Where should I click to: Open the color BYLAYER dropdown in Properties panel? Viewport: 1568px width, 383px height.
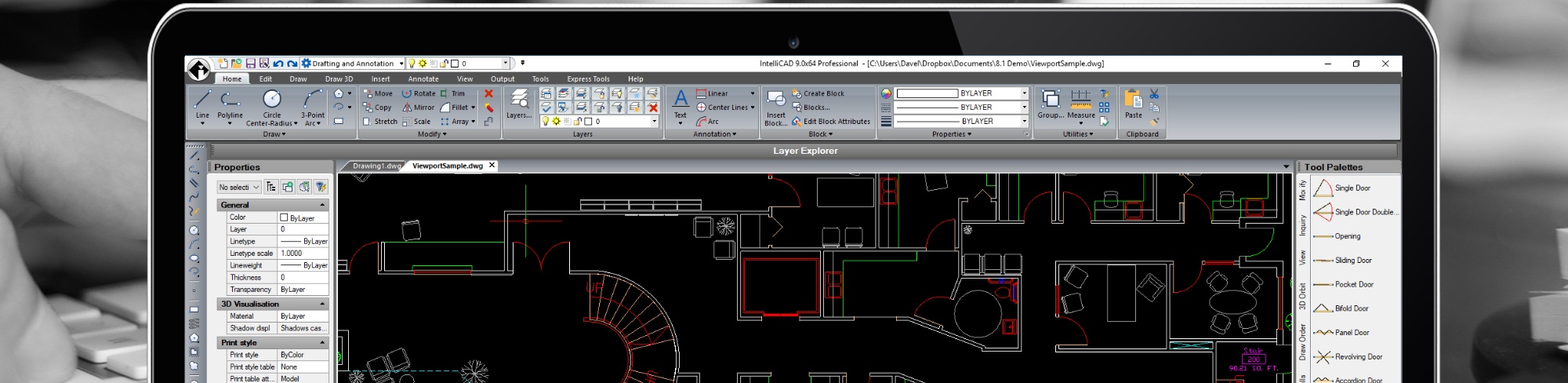1024,93
